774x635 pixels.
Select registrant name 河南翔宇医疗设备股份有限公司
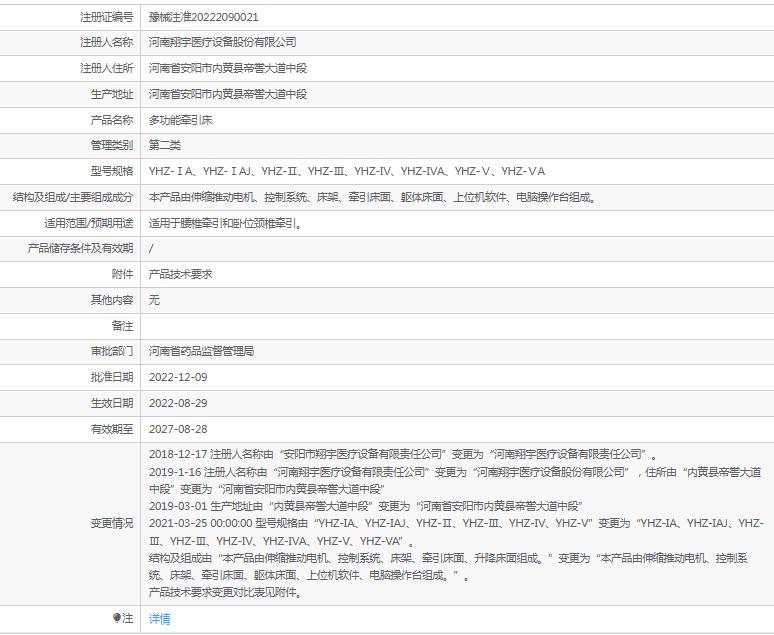click(223, 42)
